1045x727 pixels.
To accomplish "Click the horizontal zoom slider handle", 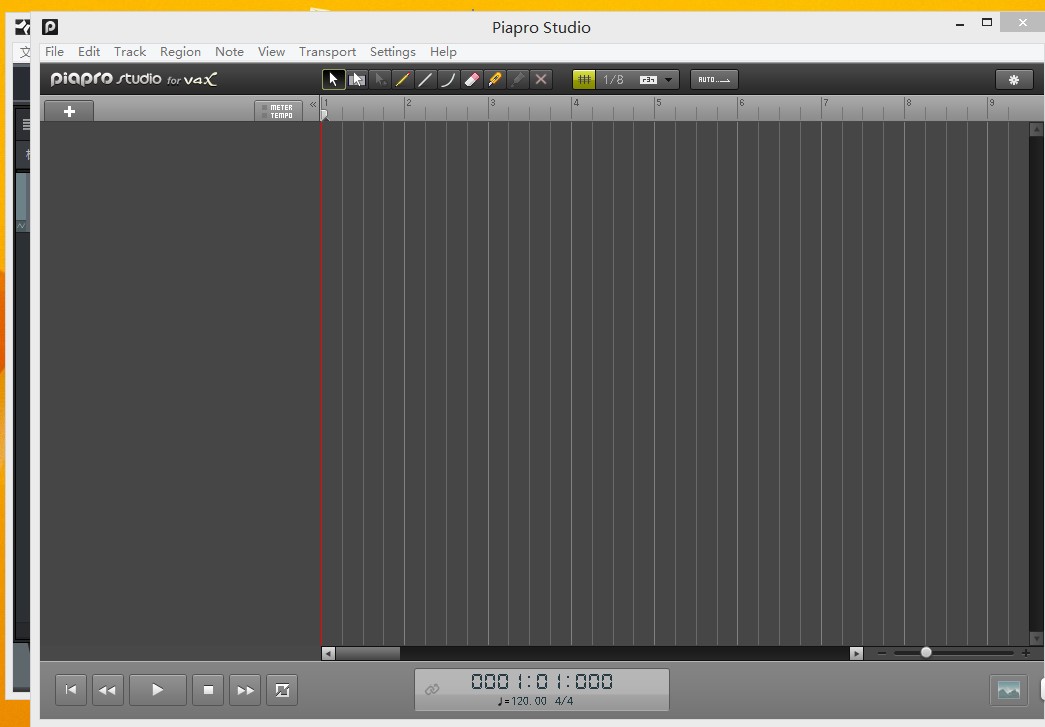I will pyautogui.click(x=926, y=652).
